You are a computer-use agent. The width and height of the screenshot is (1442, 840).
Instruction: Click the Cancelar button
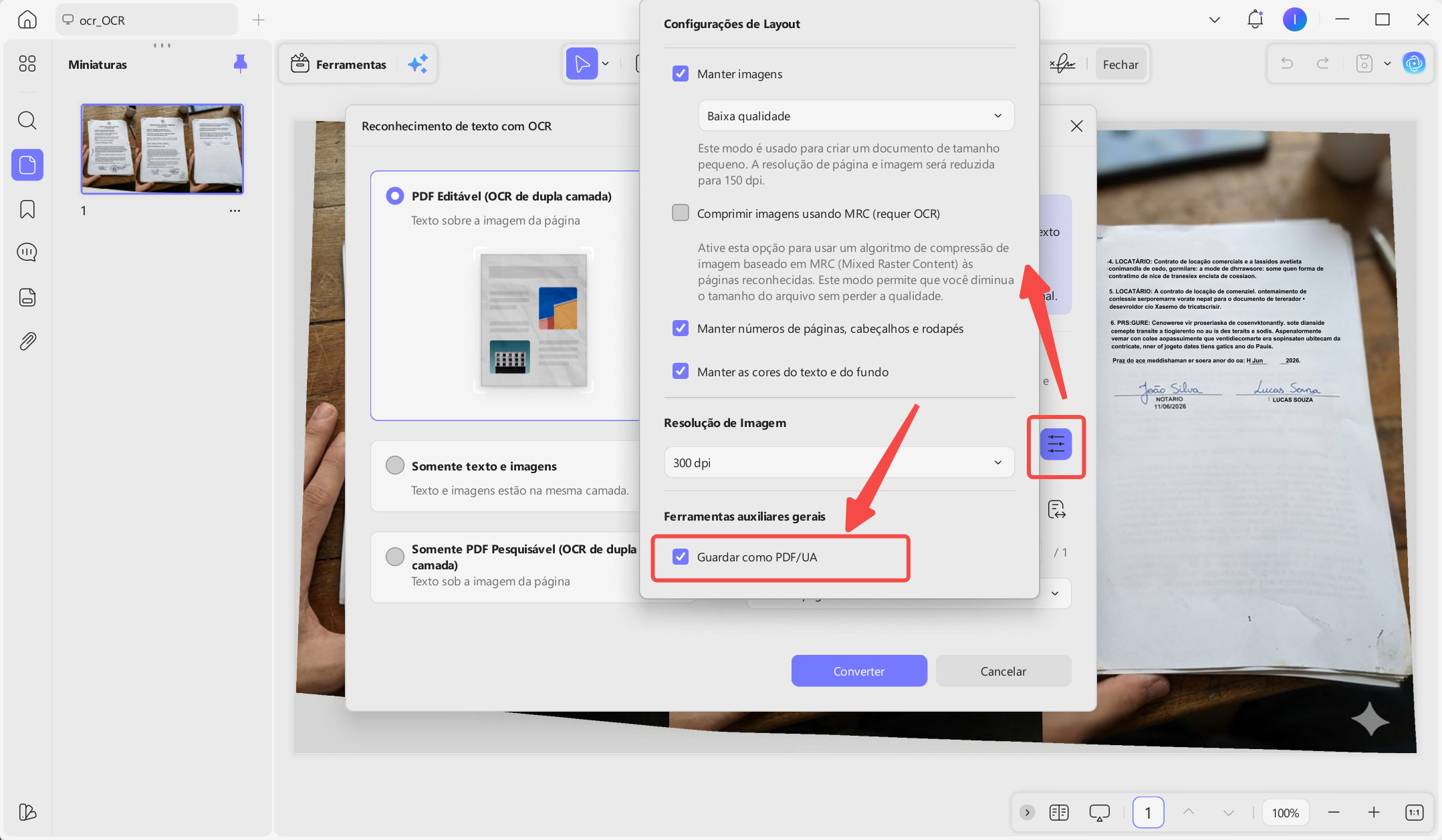pos(1003,671)
